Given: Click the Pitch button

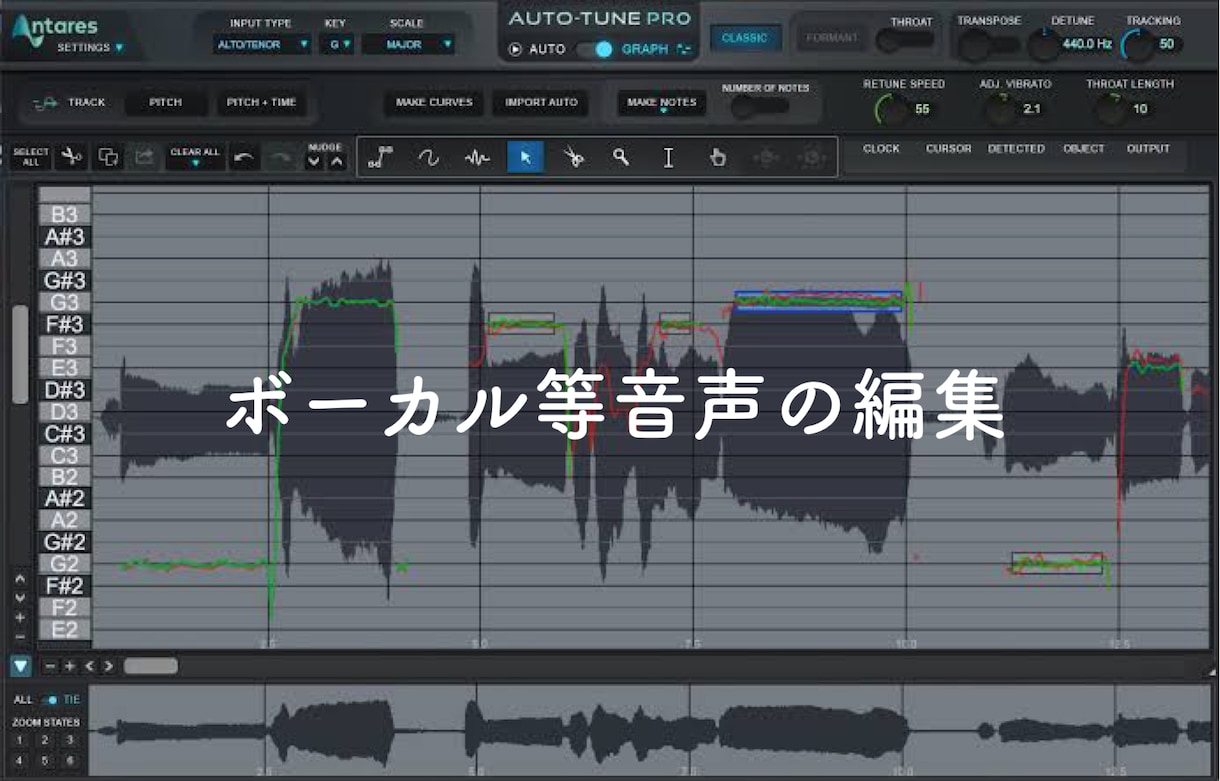Looking at the screenshot, I should pos(166,102).
